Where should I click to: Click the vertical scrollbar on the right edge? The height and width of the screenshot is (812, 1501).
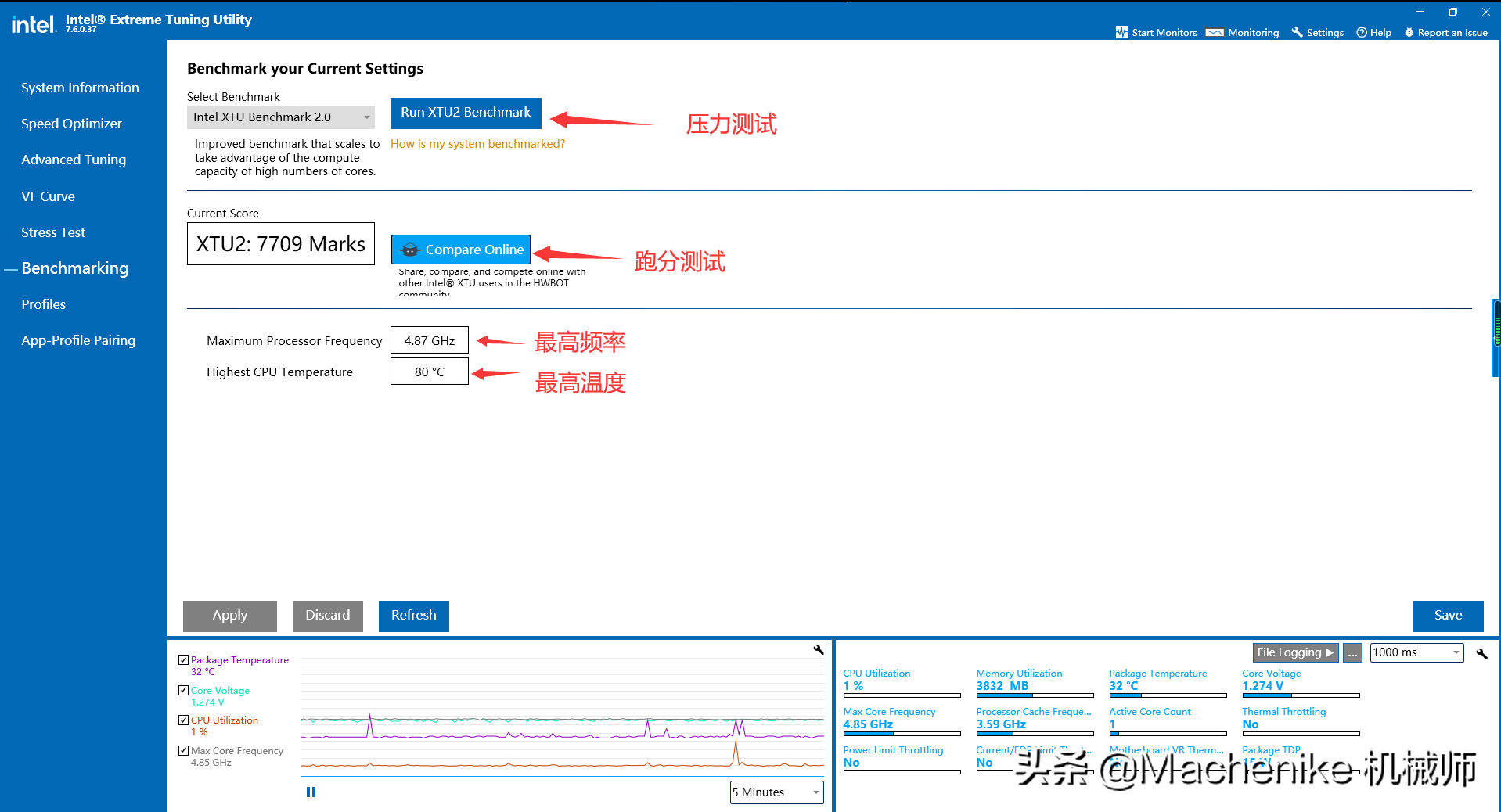tap(1496, 336)
